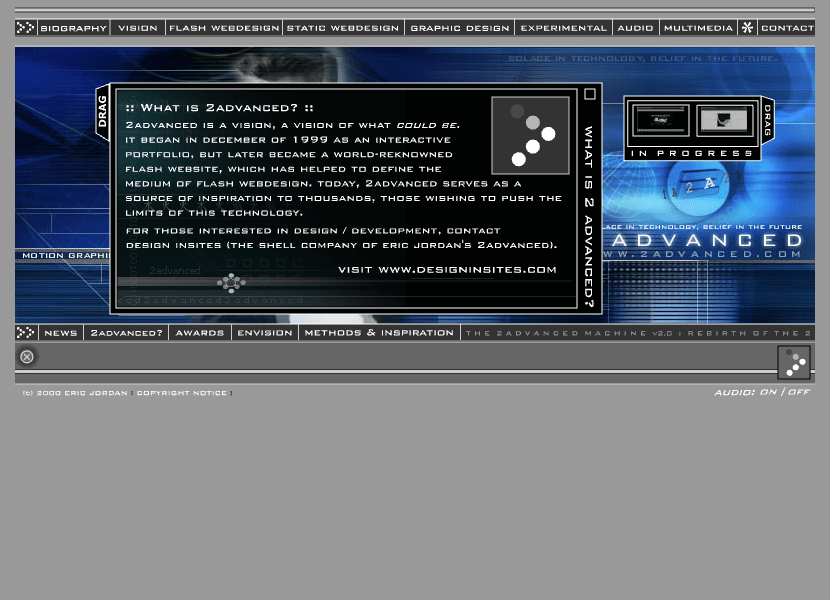Click the ':: What is 2Advanced? ::' heading
The image size is (830, 600).
point(220,108)
